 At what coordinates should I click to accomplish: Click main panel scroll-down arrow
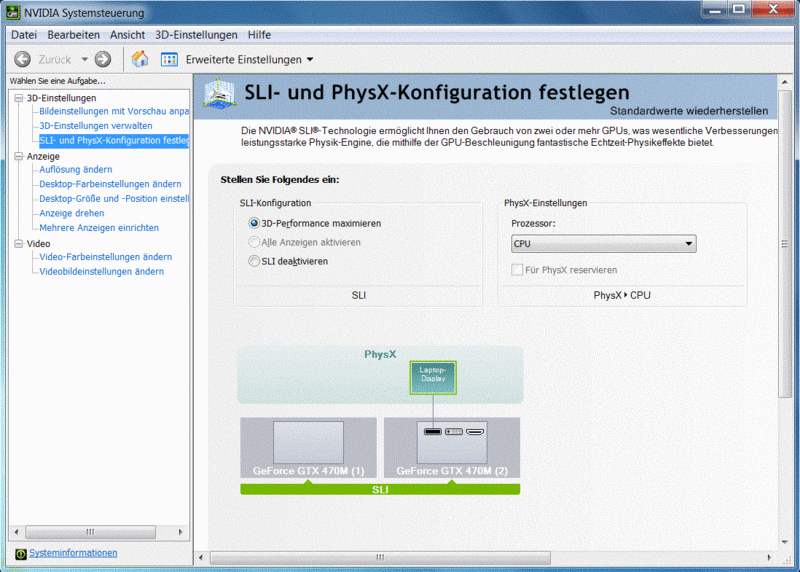coord(785,542)
